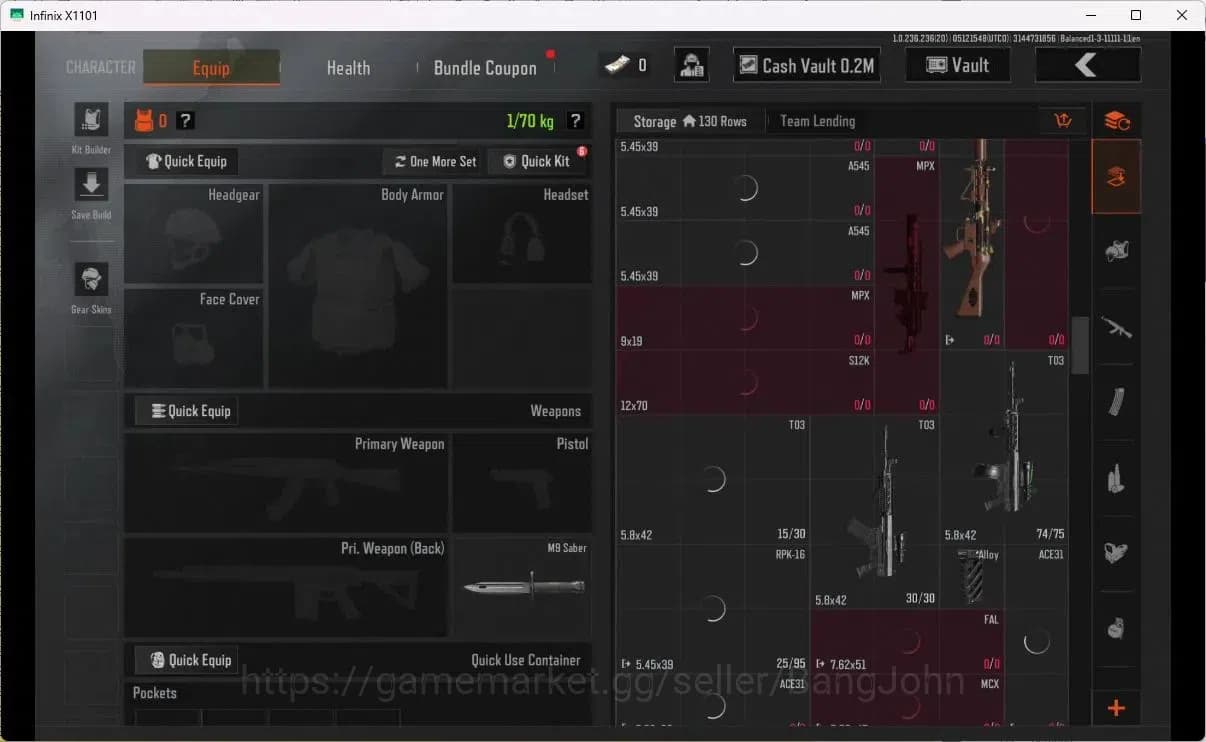Click Quick Equip above Headgear
This screenshot has height=742, width=1206.
click(187, 161)
